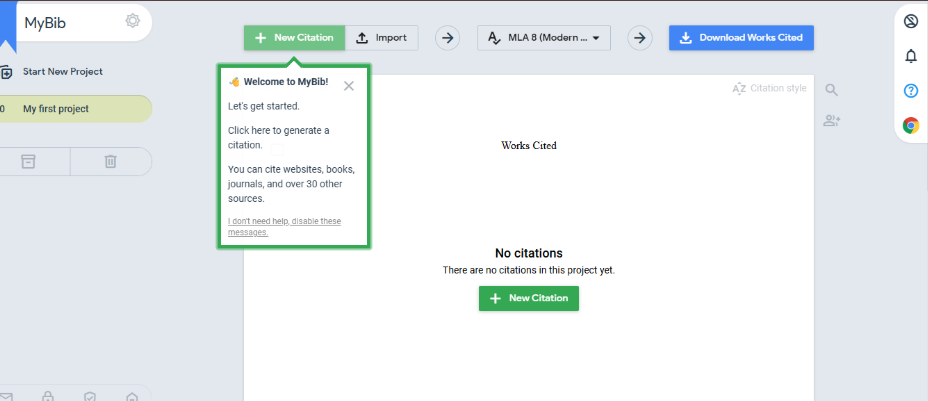The width and height of the screenshot is (928, 401).
Task: Click the home icon at sidebar bottom
Action: tap(132, 396)
